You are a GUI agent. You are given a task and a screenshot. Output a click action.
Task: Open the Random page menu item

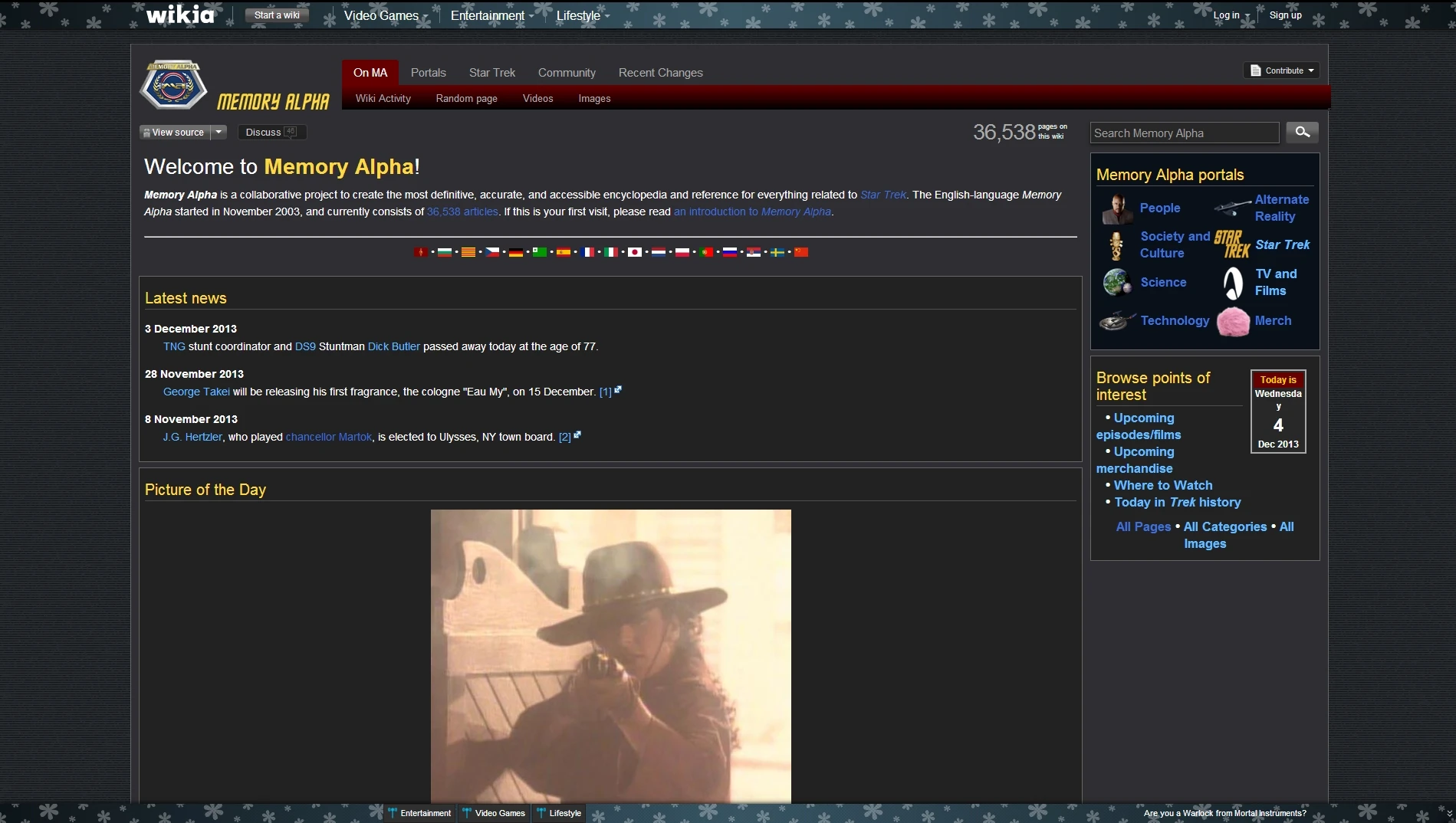(x=466, y=99)
